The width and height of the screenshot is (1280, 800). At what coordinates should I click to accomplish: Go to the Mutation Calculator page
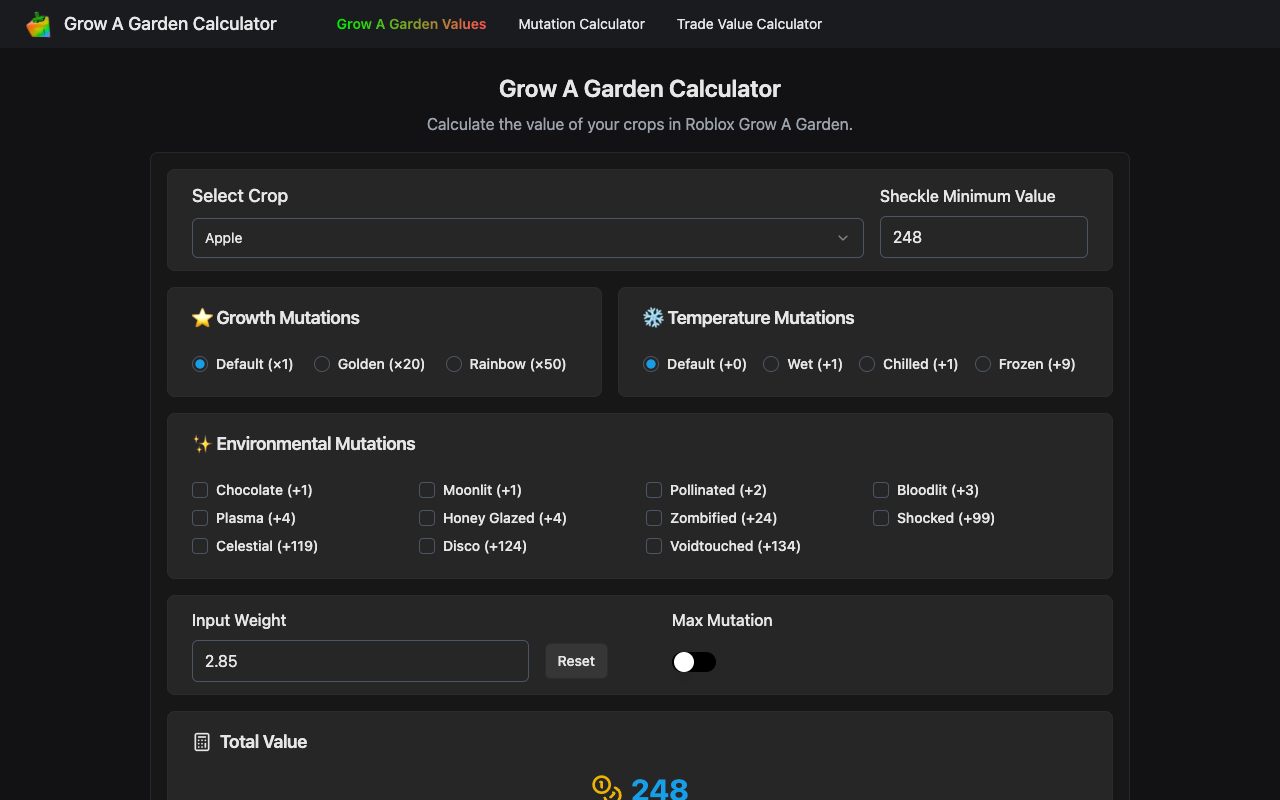click(581, 24)
